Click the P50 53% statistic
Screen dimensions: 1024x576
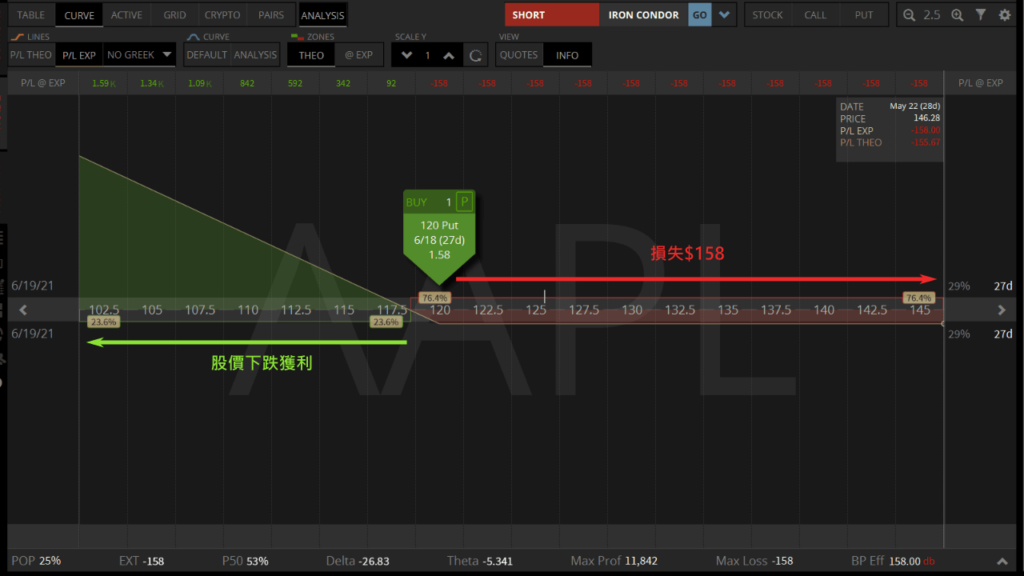(x=245, y=560)
